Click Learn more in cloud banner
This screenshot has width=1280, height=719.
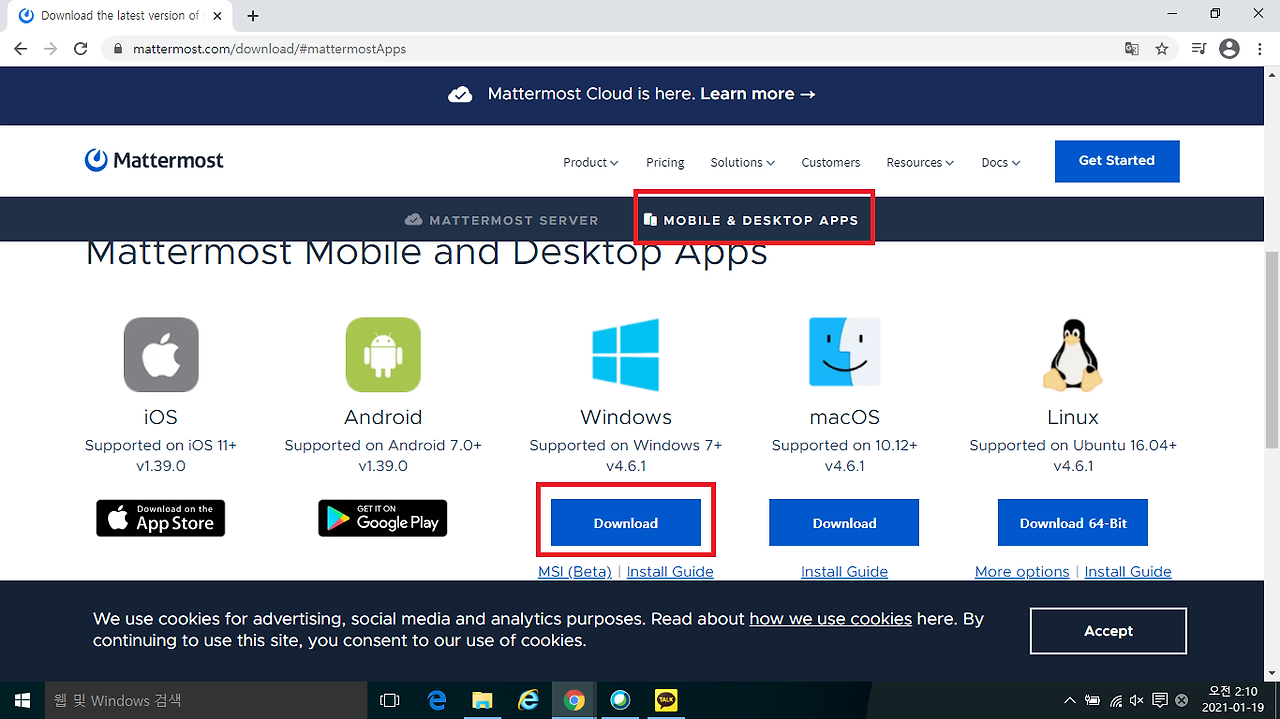point(757,94)
